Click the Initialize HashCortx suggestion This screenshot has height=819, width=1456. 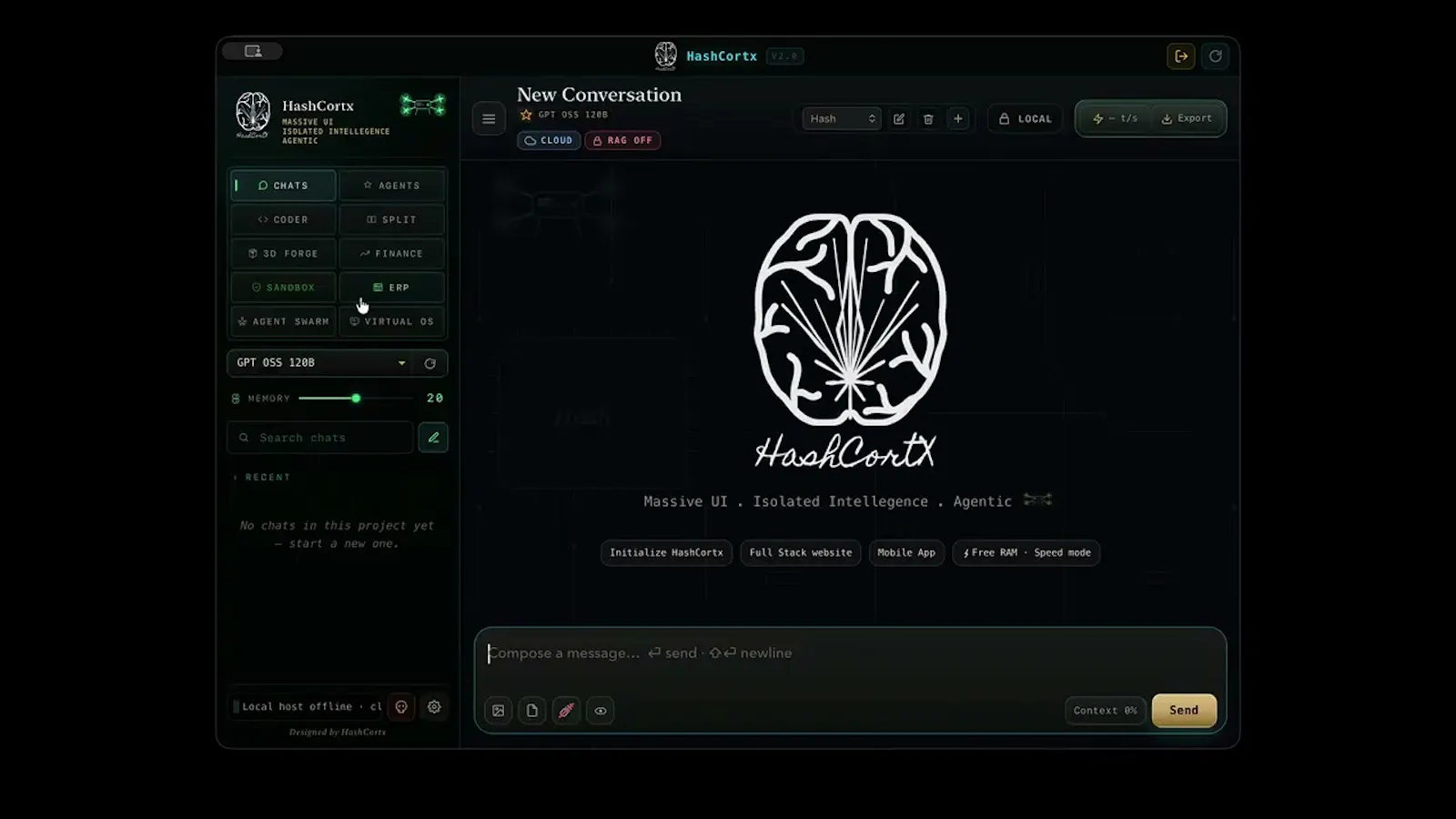point(666,552)
